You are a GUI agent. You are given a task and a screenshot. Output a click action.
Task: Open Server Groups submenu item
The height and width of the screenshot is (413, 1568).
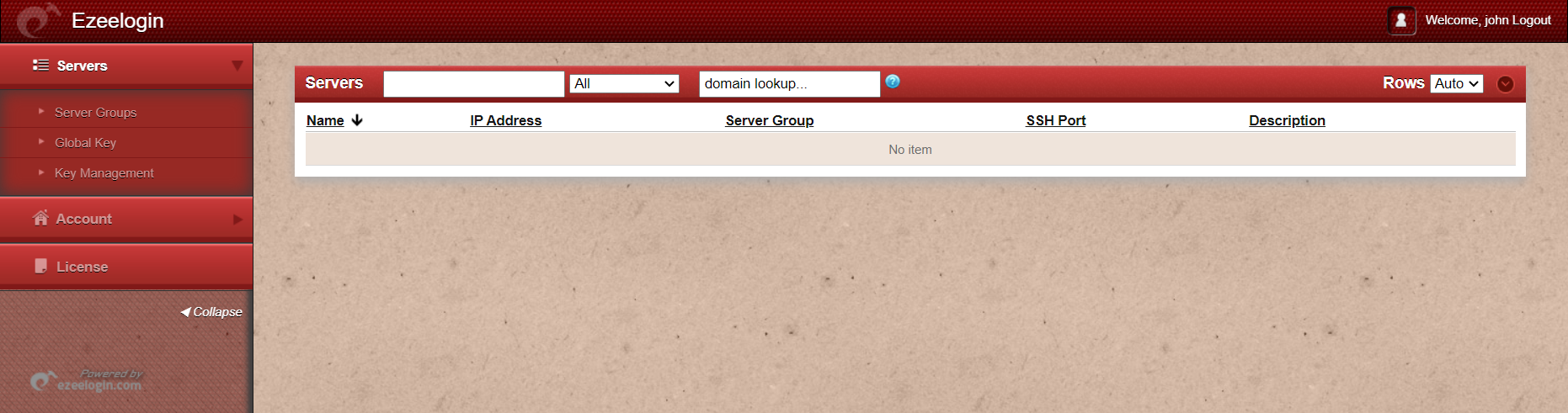[x=95, y=112]
